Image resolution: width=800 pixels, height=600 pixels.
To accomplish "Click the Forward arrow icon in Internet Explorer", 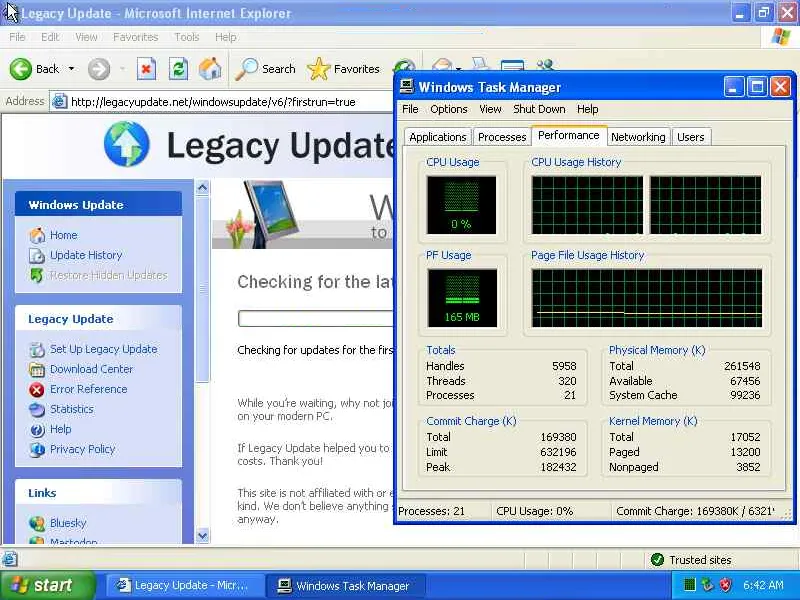I will tap(98, 69).
